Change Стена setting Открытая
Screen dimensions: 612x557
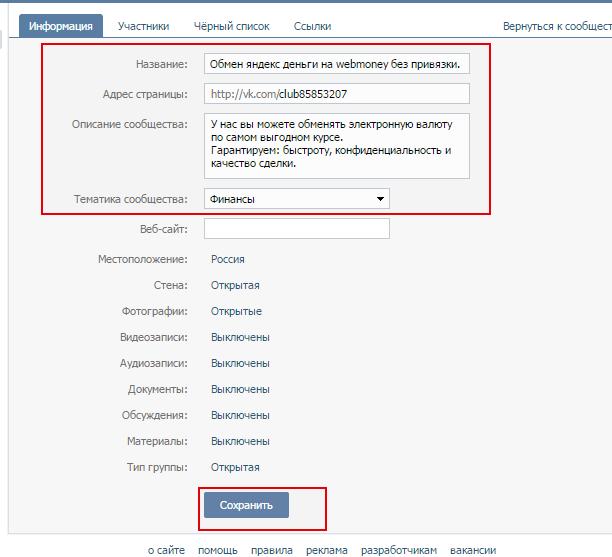click(235, 285)
